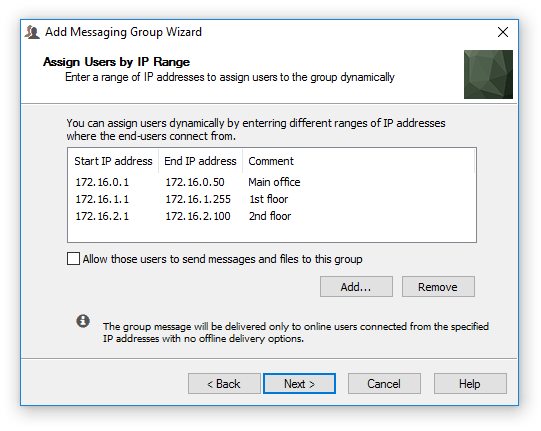Select the 172.16.0.1 Main office row
The image size is (541, 431).
tap(272, 182)
